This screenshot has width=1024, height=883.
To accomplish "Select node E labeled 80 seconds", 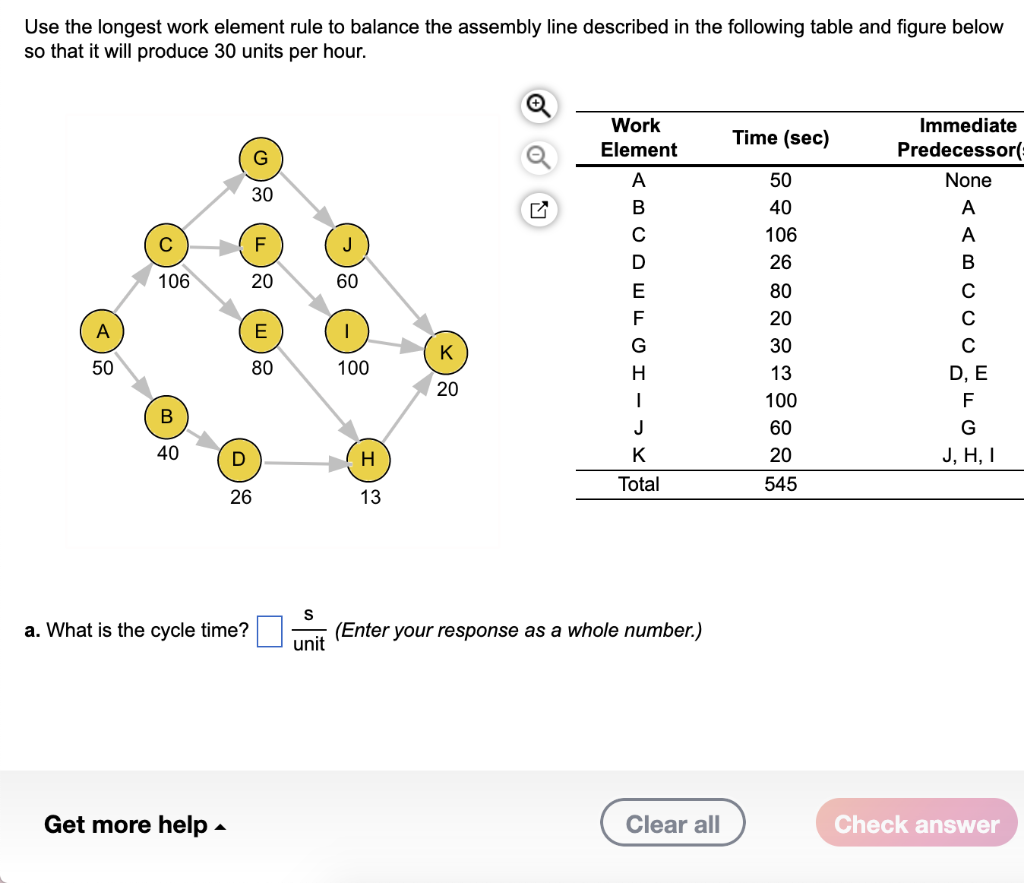I will tap(260, 332).
